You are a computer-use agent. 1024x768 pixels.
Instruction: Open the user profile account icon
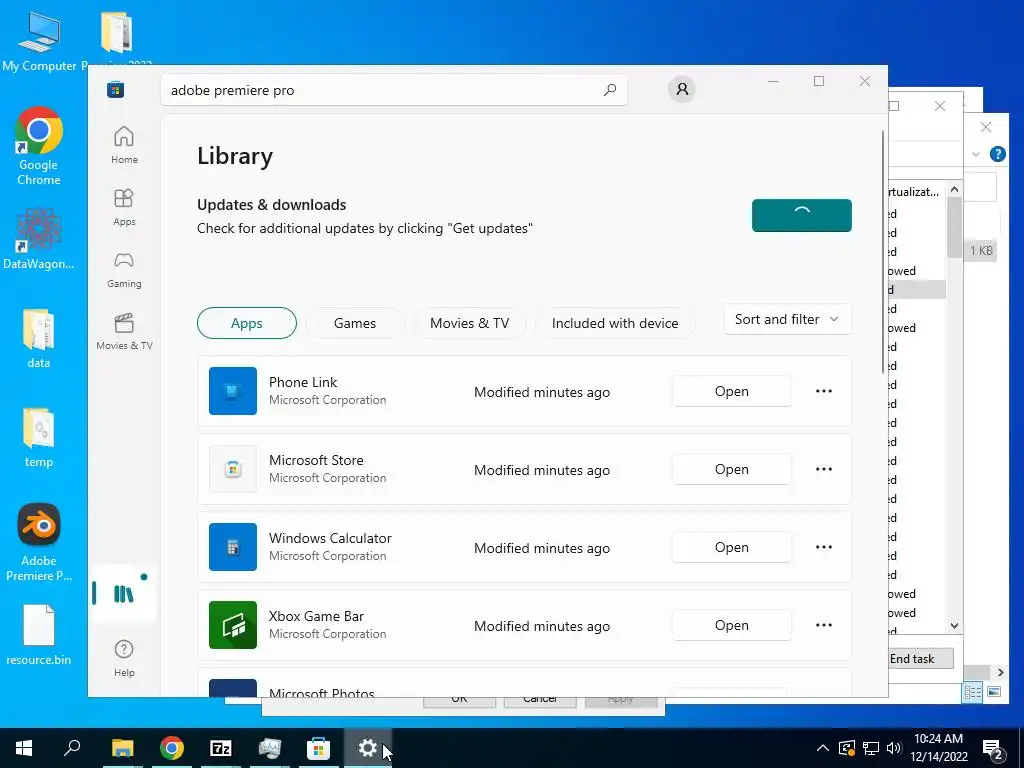(x=682, y=89)
